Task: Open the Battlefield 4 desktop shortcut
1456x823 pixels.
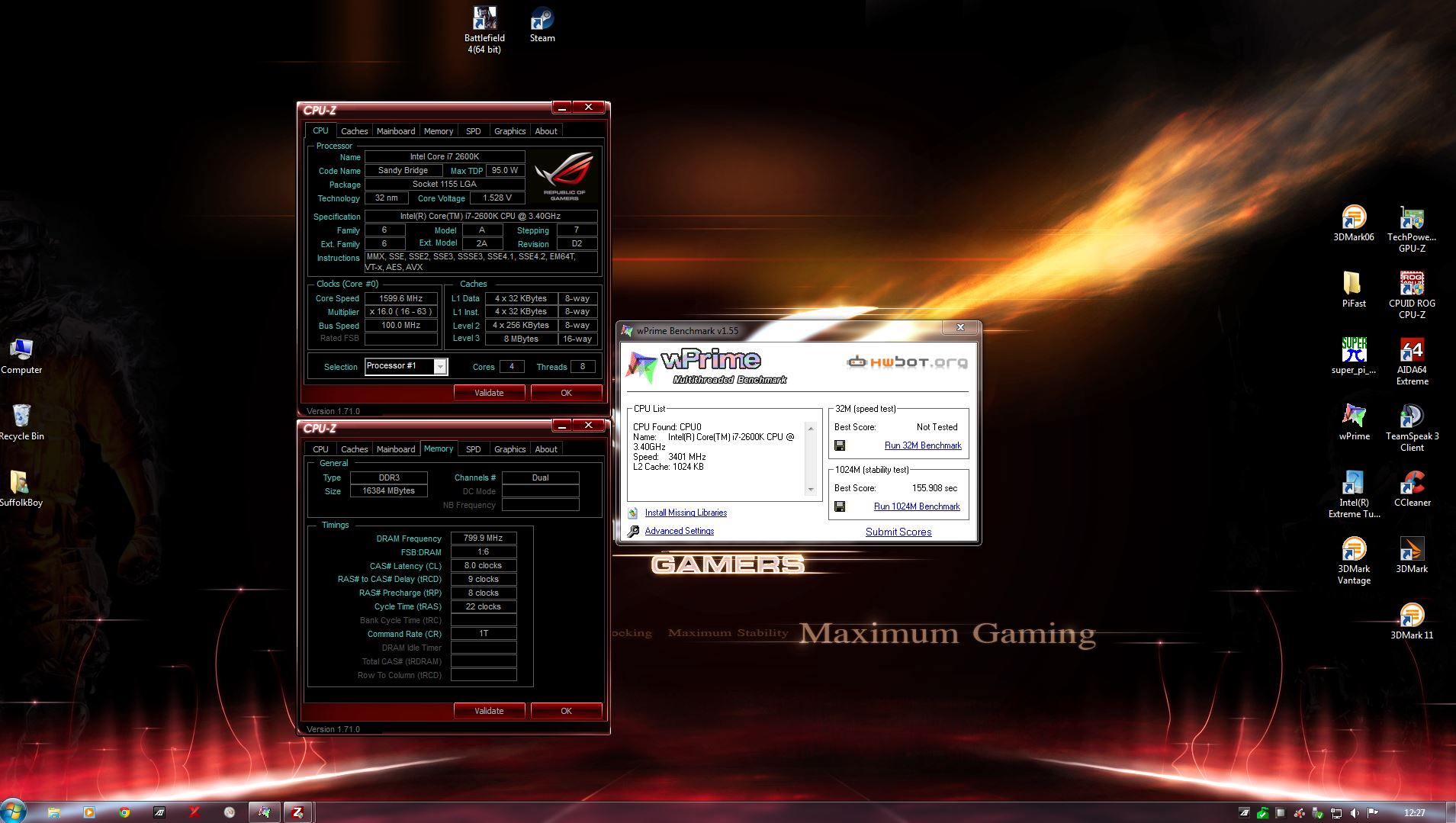Action: 484,30
